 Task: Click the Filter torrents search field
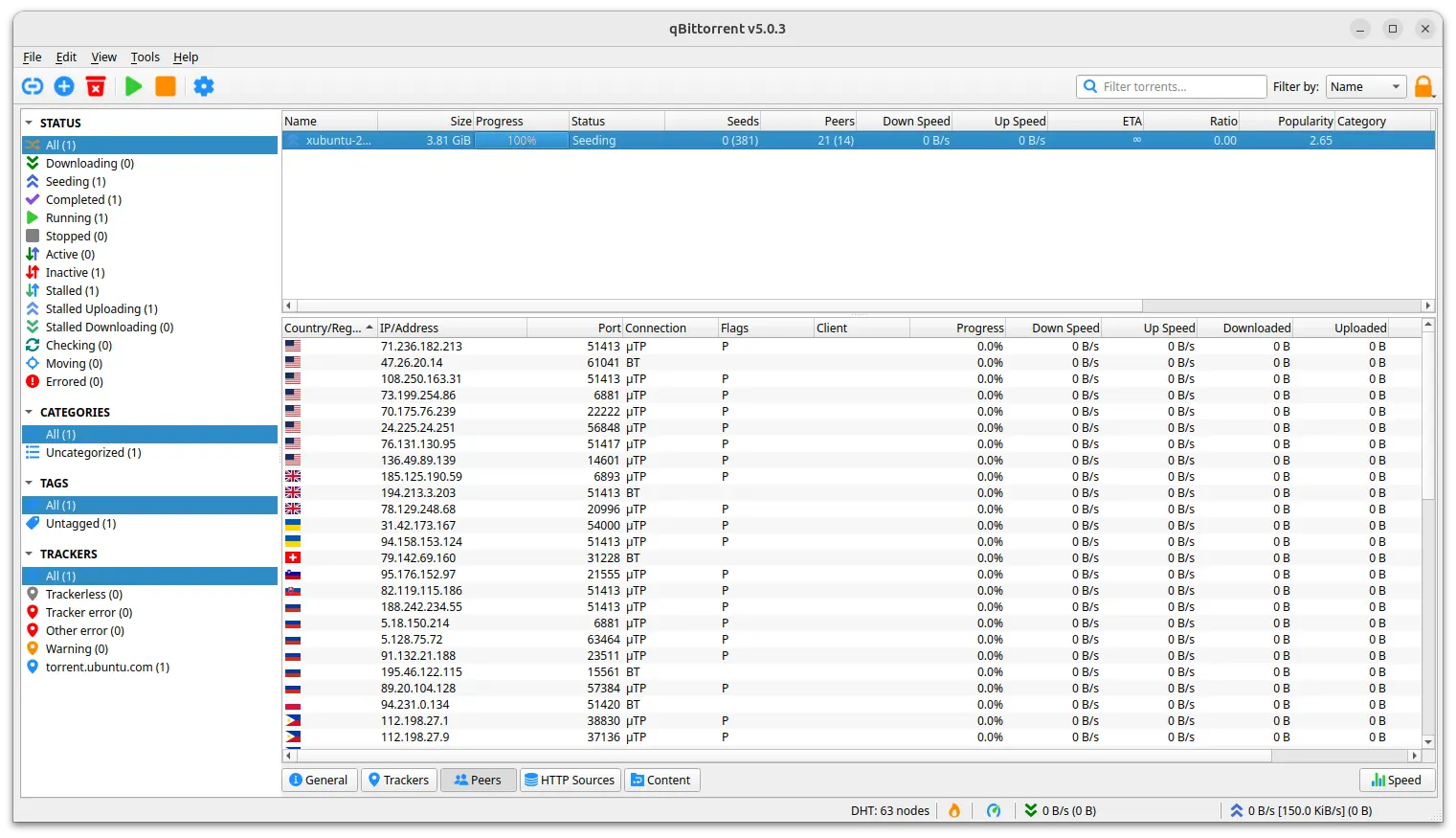coord(1172,86)
